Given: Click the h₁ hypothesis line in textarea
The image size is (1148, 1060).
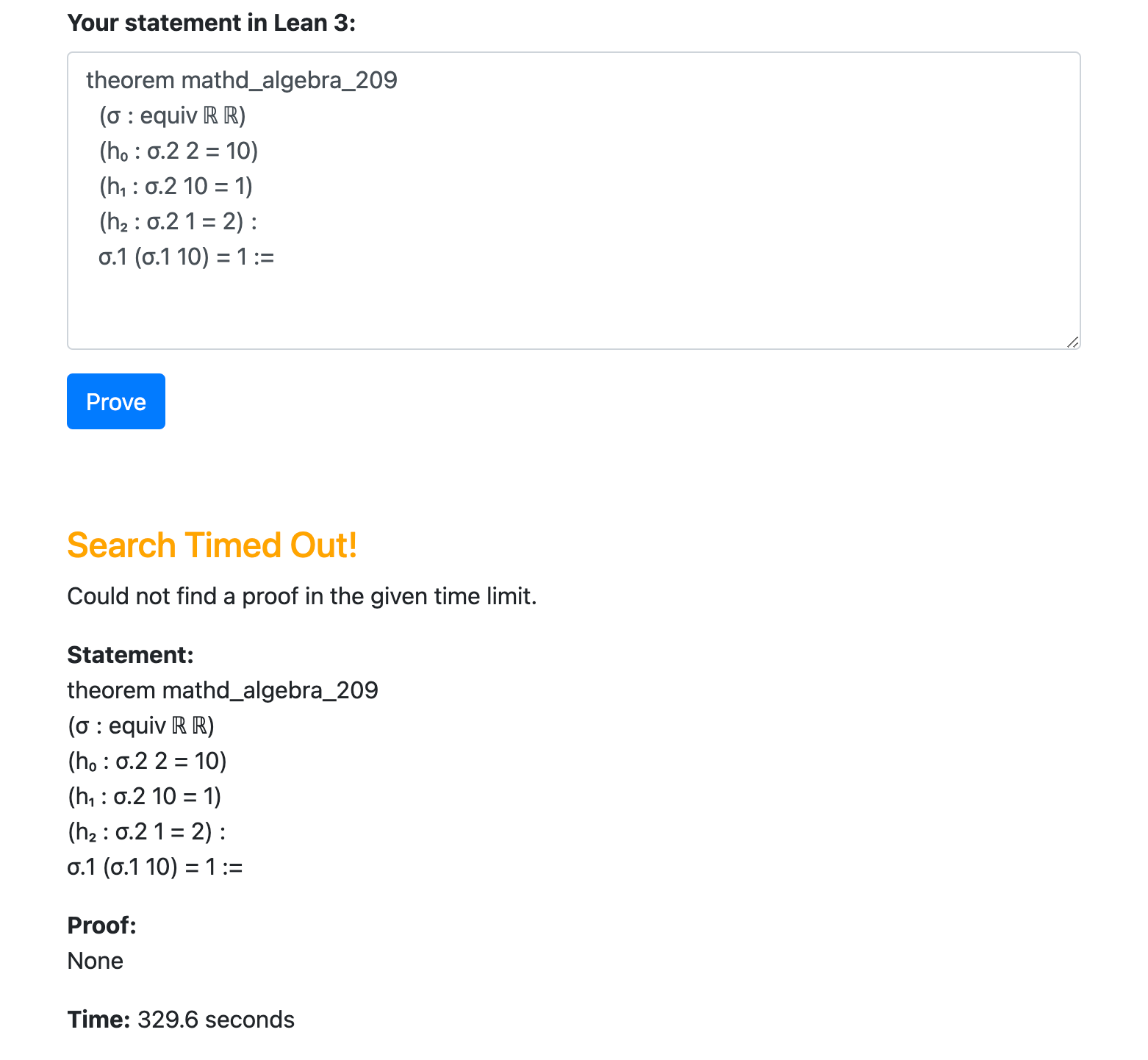Looking at the screenshot, I should click(176, 186).
